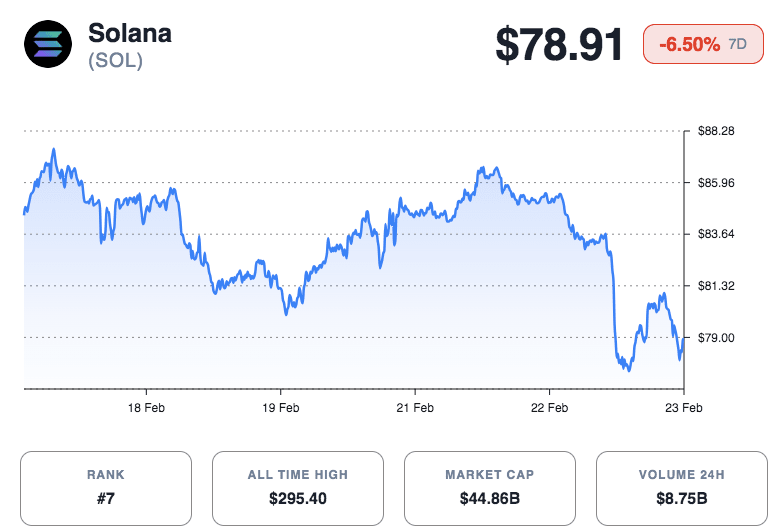This screenshot has width=782, height=531.
Task: Click the 19 Feb date marker
Action: coord(280,408)
